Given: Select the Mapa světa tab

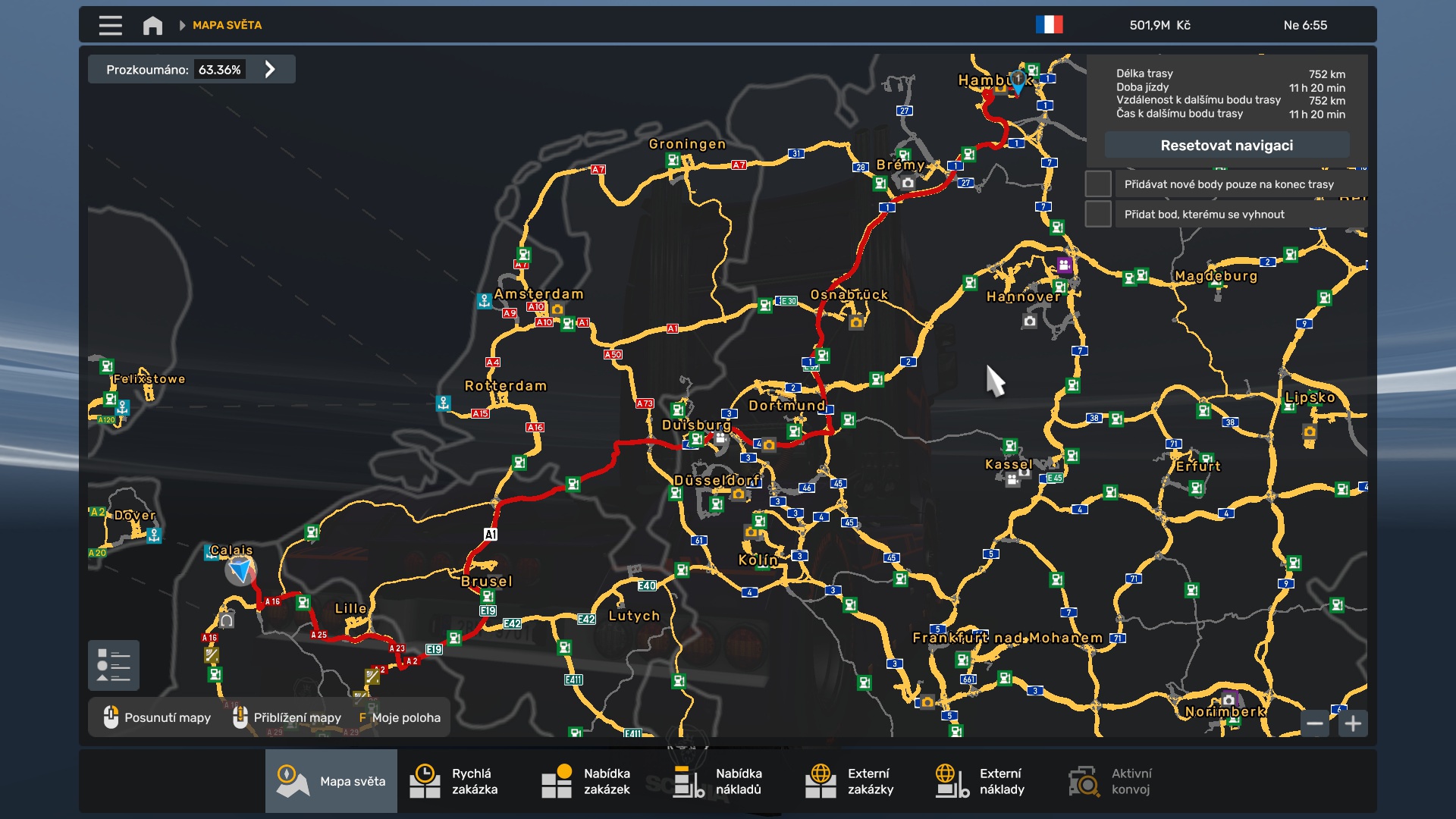Looking at the screenshot, I should 331,781.
